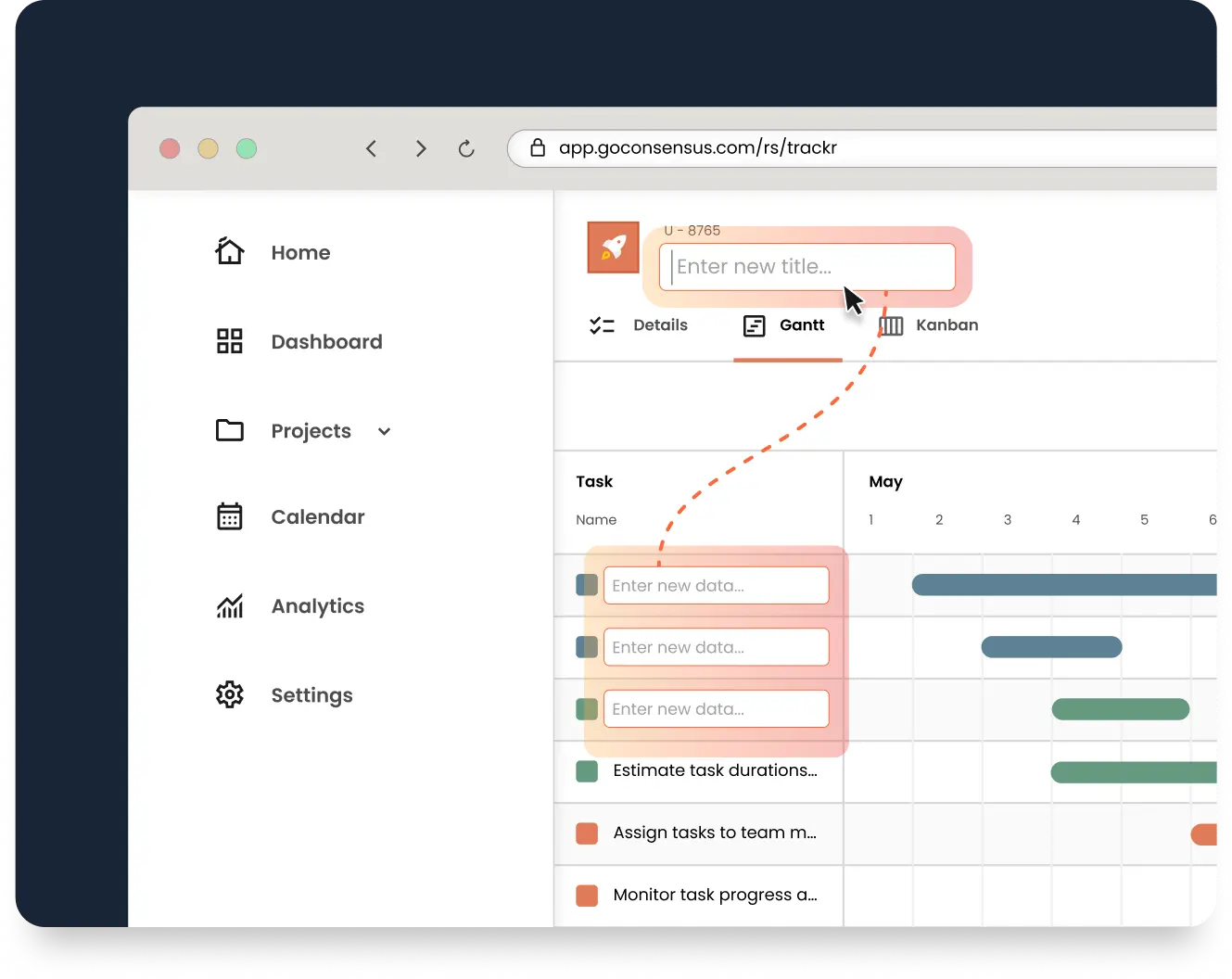Click the second 'Enter new data...' field
Screen dimensions: 1232x979
pos(716,647)
